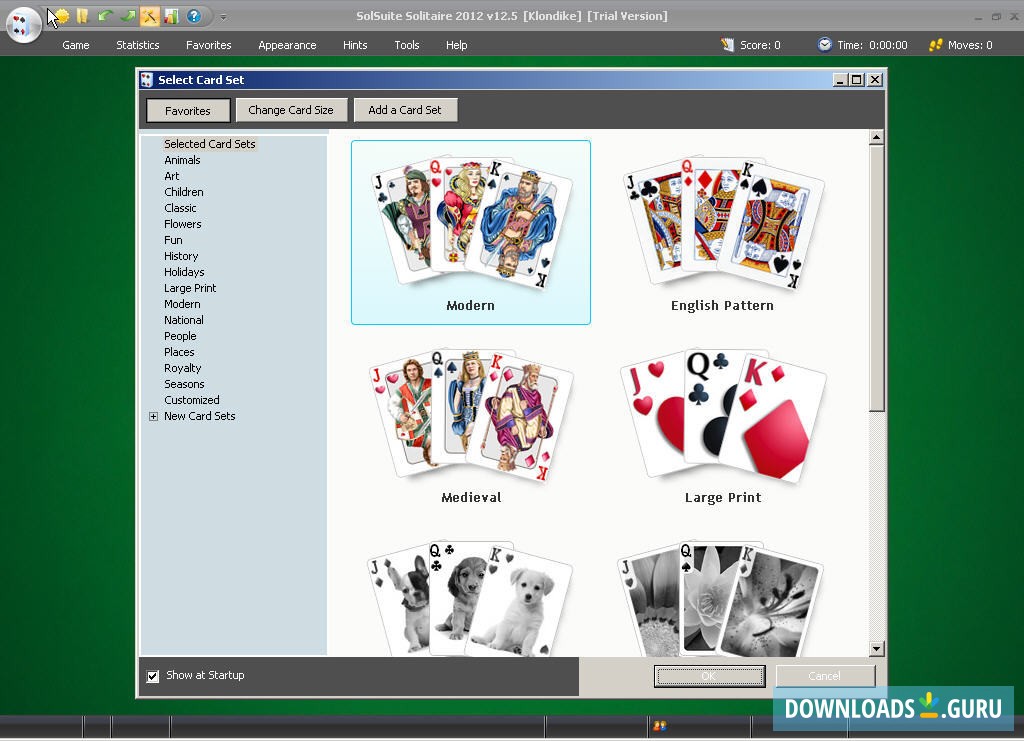Open a game with the folder icon

point(82,16)
